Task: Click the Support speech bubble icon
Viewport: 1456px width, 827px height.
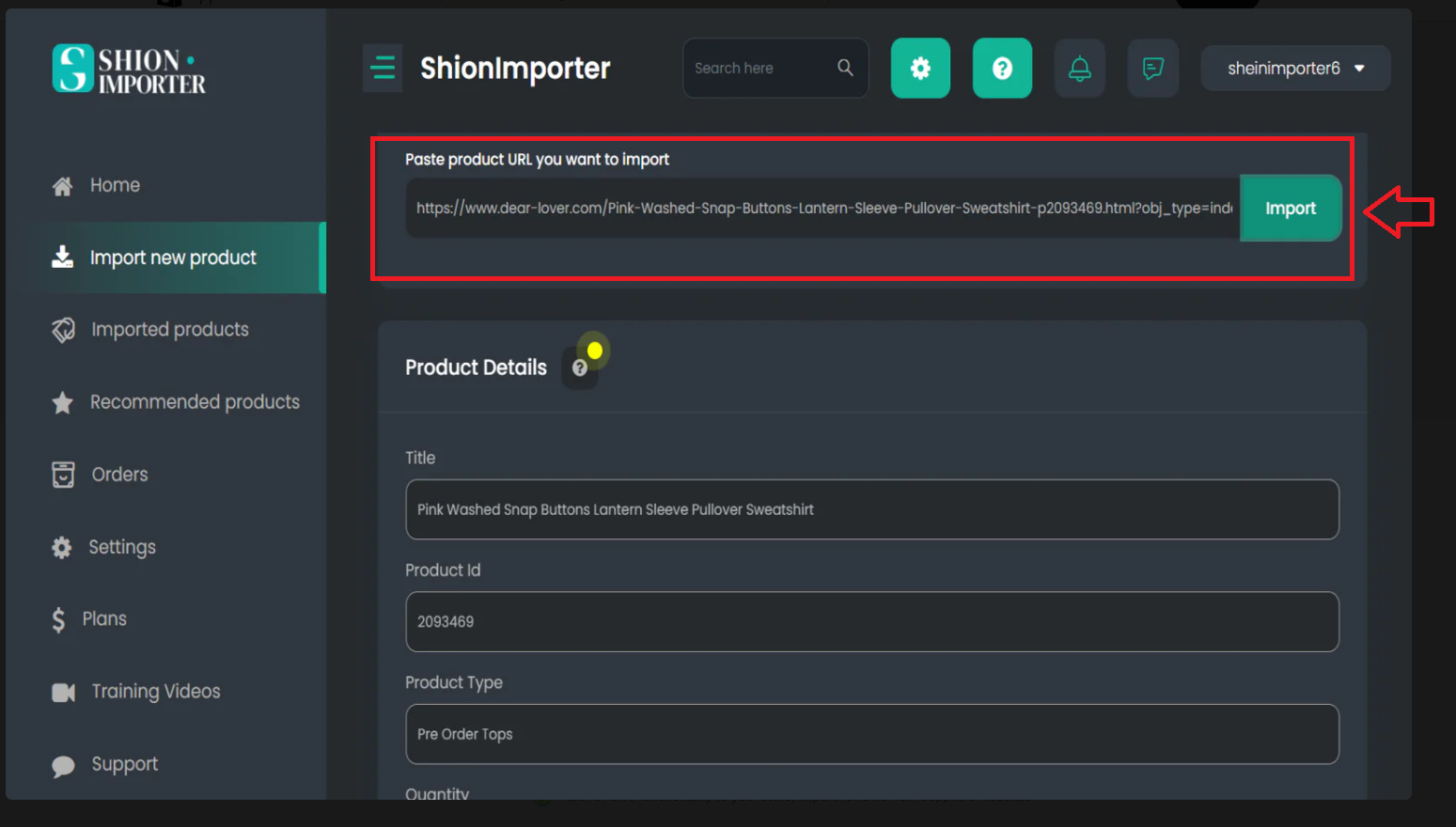Action: point(63,766)
